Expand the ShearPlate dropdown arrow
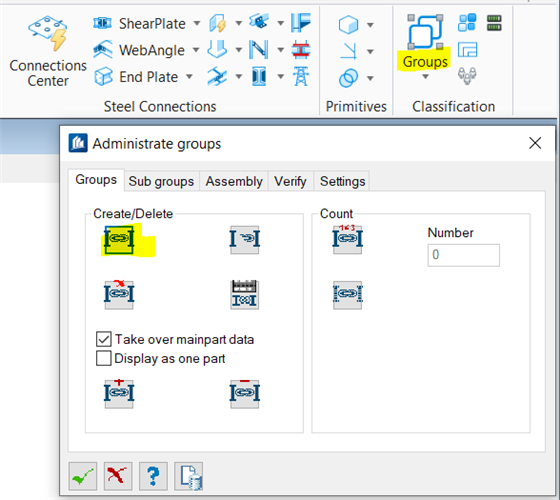Image resolution: width=560 pixels, height=500 pixels. (196, 24)
